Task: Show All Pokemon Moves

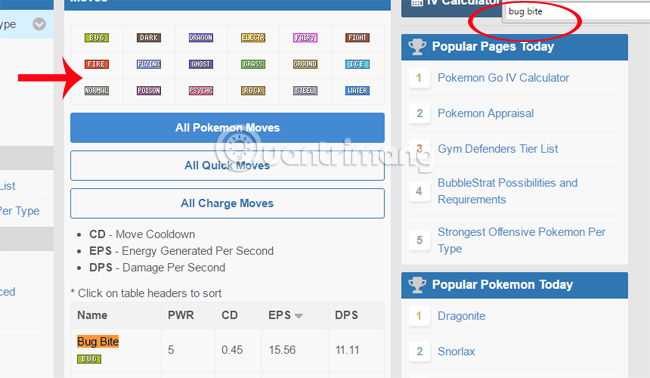Action: click(227, 128)
